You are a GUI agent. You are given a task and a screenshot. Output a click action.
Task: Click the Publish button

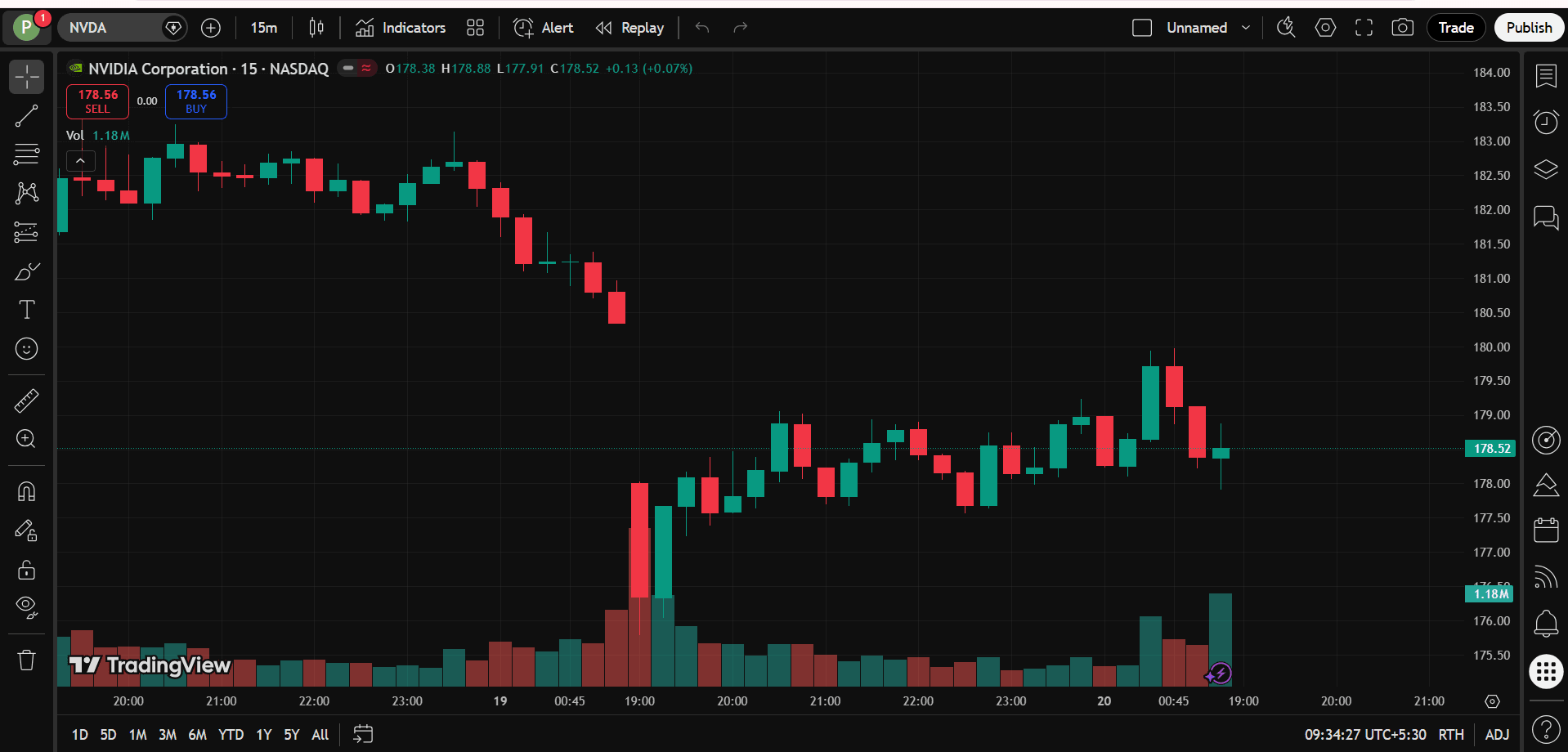coord(1529,28)
